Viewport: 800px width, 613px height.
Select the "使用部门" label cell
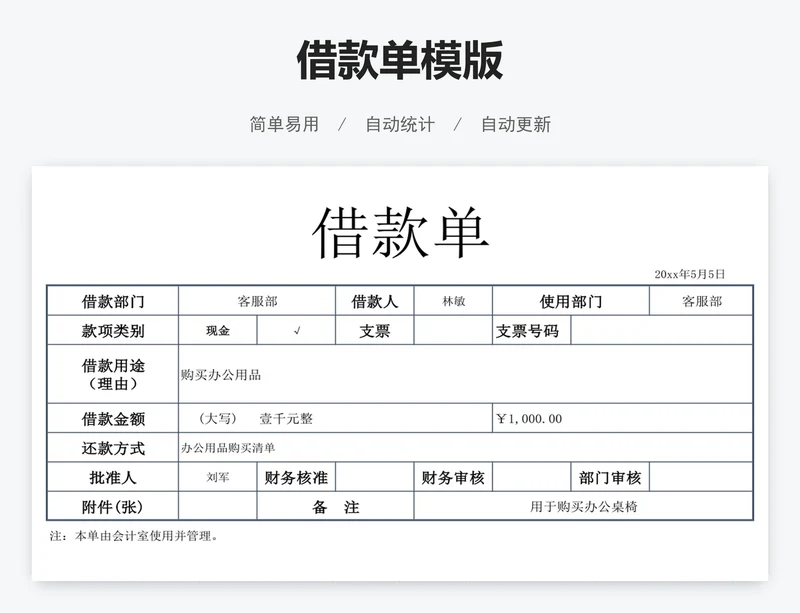pos(571,301)
